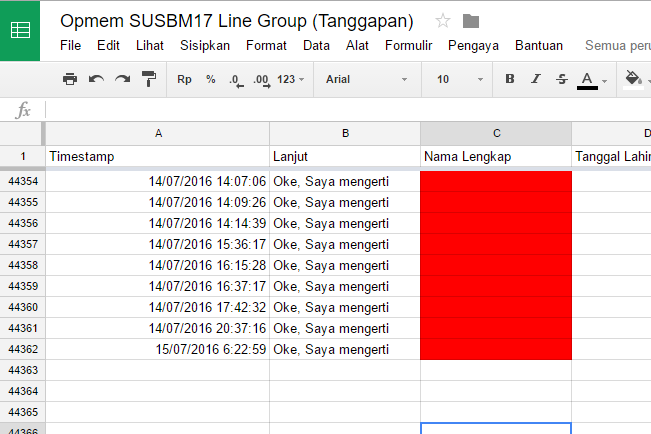Select column A header
This screenshot has height=434, width=651.
158,133
